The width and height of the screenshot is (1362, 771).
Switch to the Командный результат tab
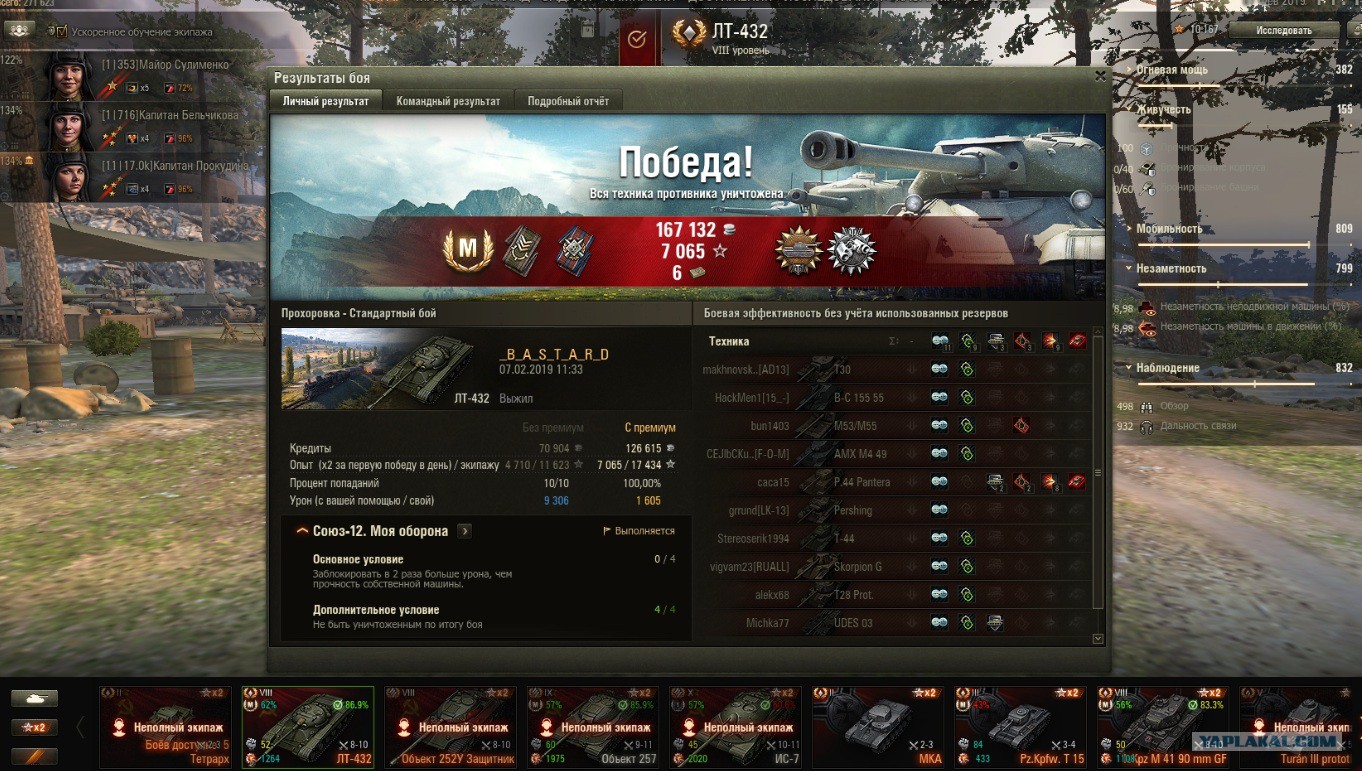tap(448, 101)
